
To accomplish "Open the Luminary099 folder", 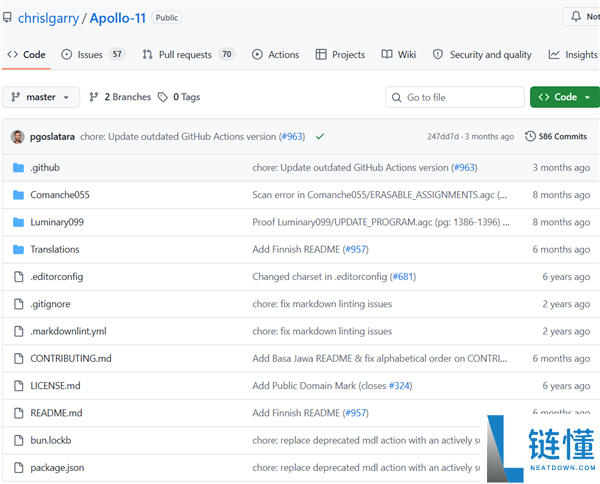I will (x=57, y=222).
